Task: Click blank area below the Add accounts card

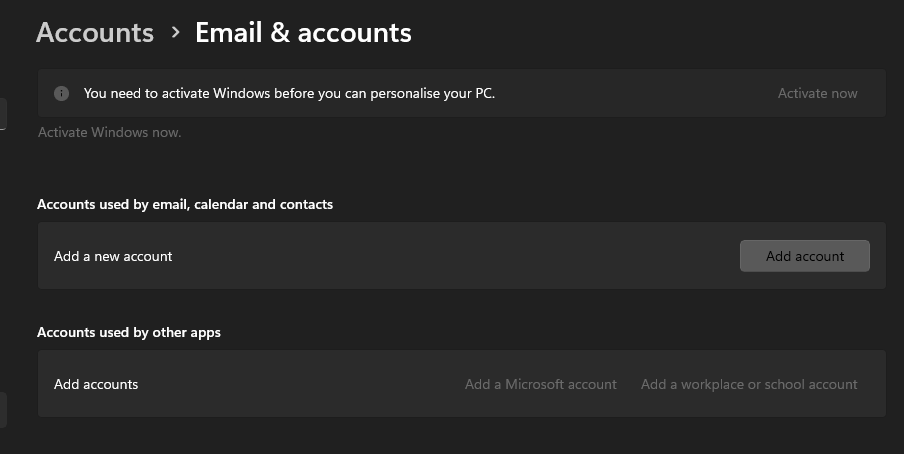Action: click(x=450, y=436)
